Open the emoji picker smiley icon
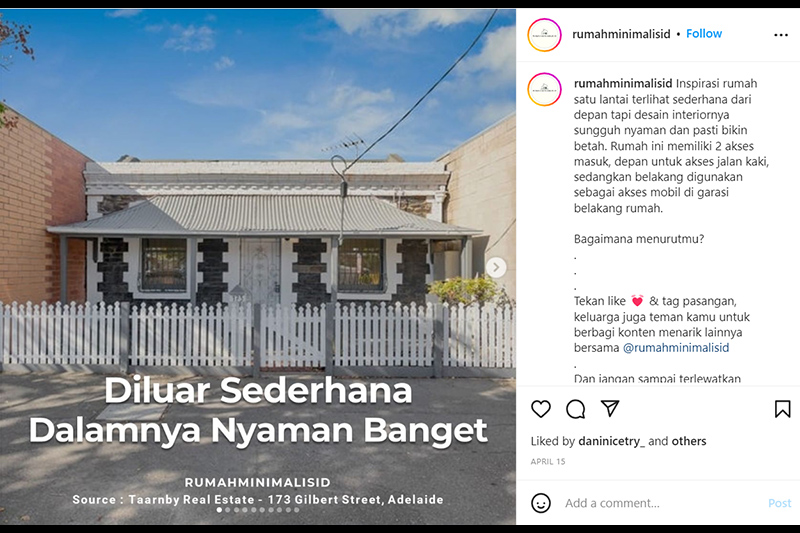The image size is (800, 533). [x=541, y=503]
